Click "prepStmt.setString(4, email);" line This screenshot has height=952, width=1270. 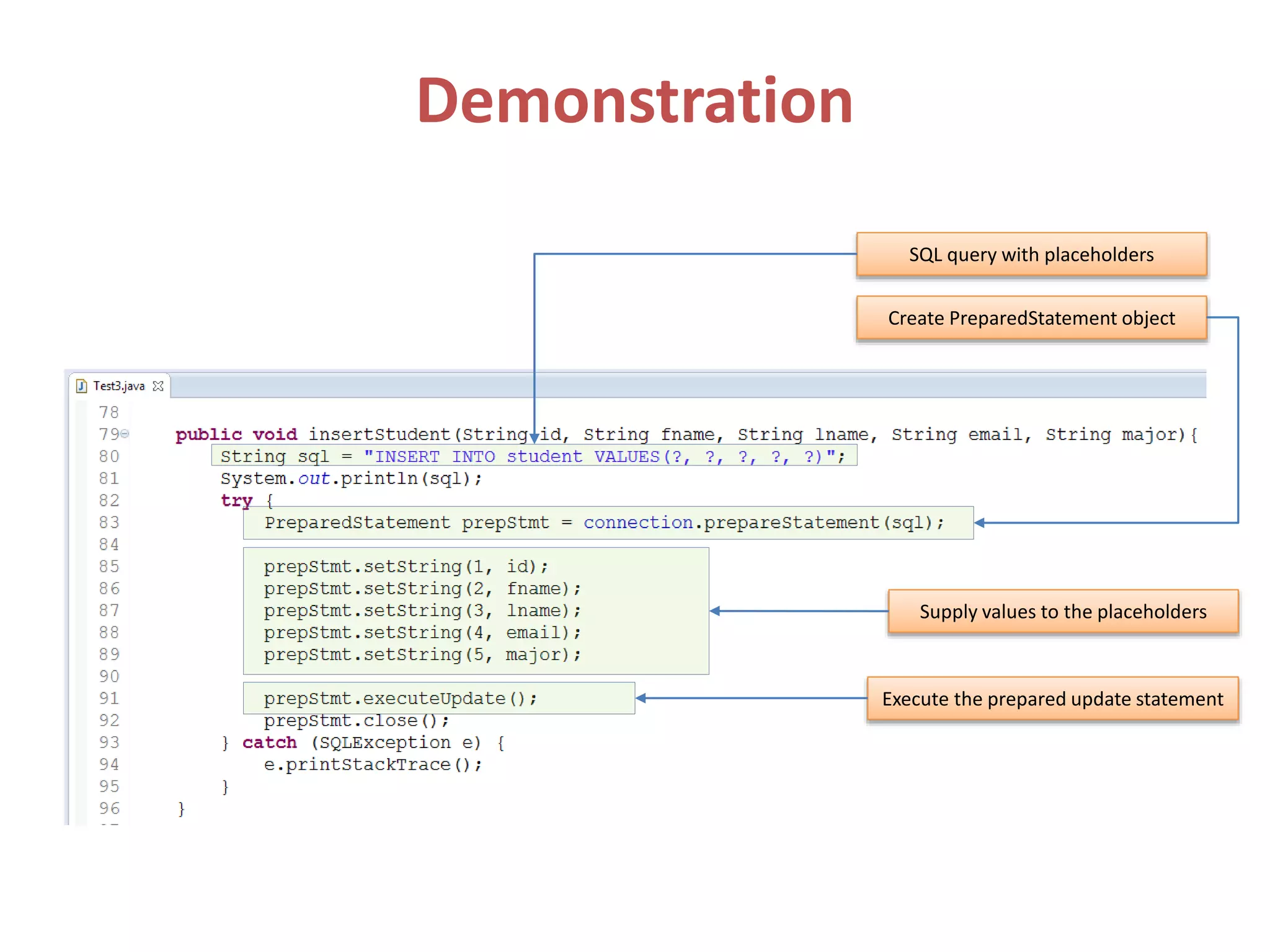click(x=422, y=633)
